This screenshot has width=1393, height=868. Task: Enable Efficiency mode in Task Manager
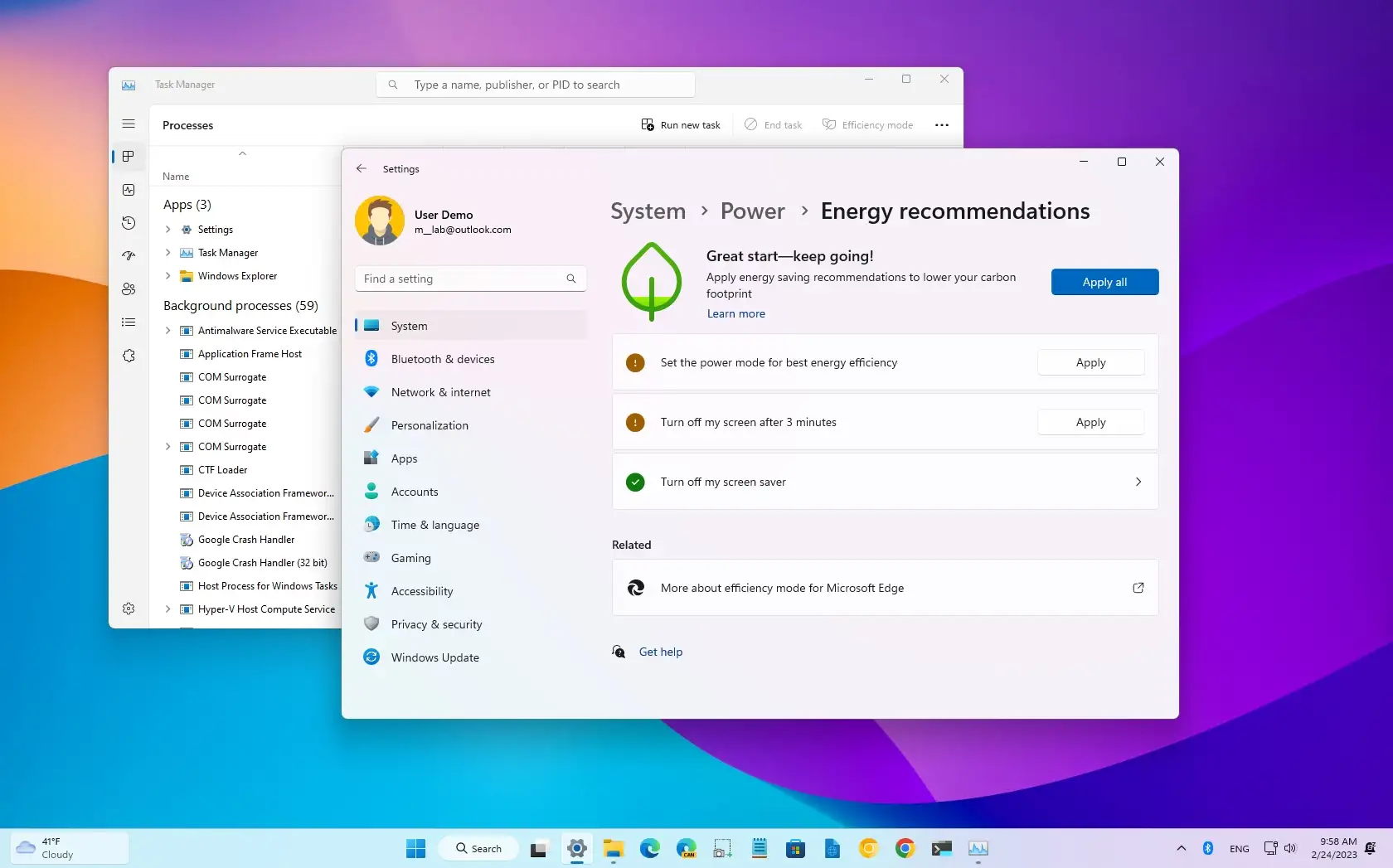[867, 124]
